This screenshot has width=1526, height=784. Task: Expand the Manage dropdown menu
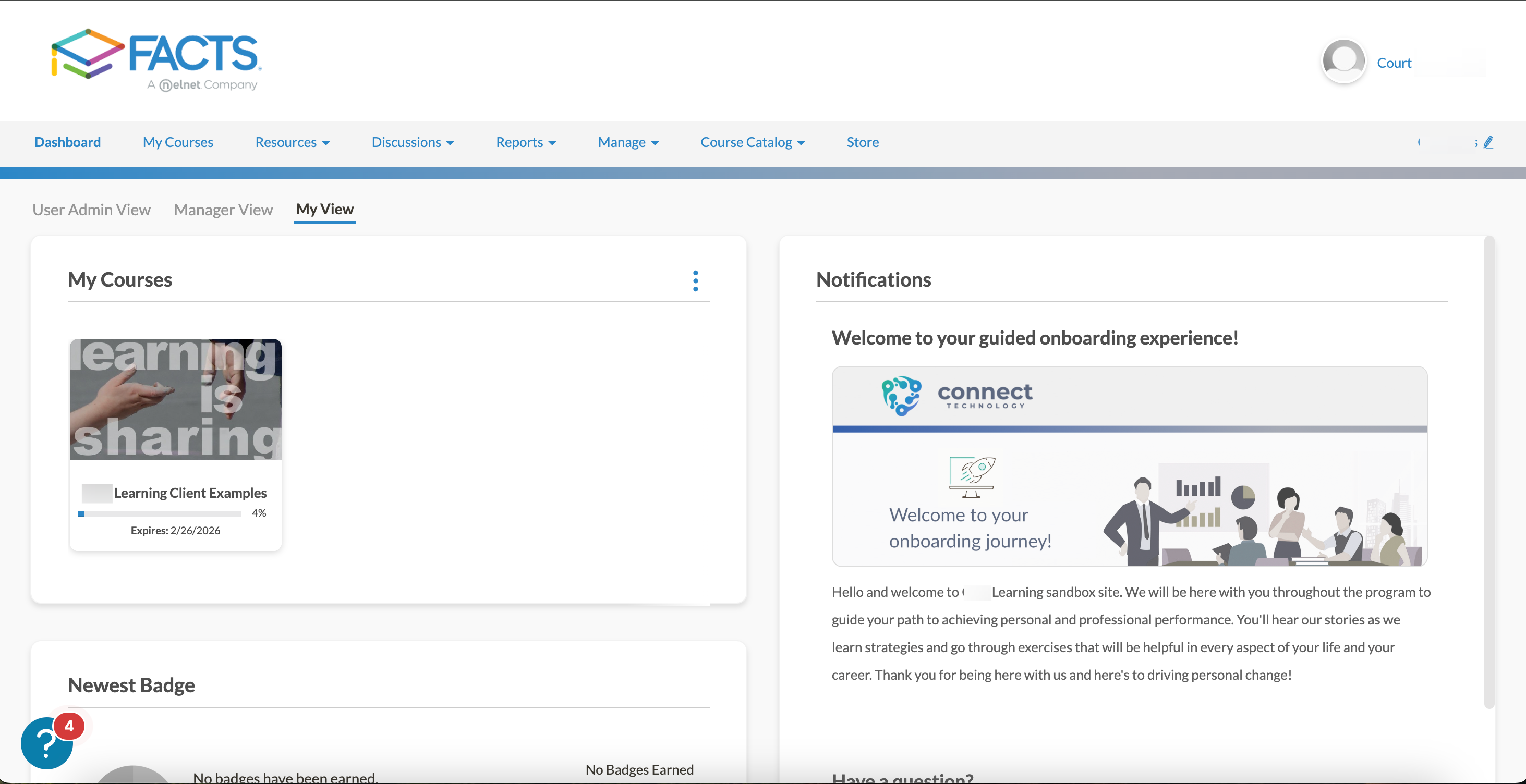[x=628, y=143]
